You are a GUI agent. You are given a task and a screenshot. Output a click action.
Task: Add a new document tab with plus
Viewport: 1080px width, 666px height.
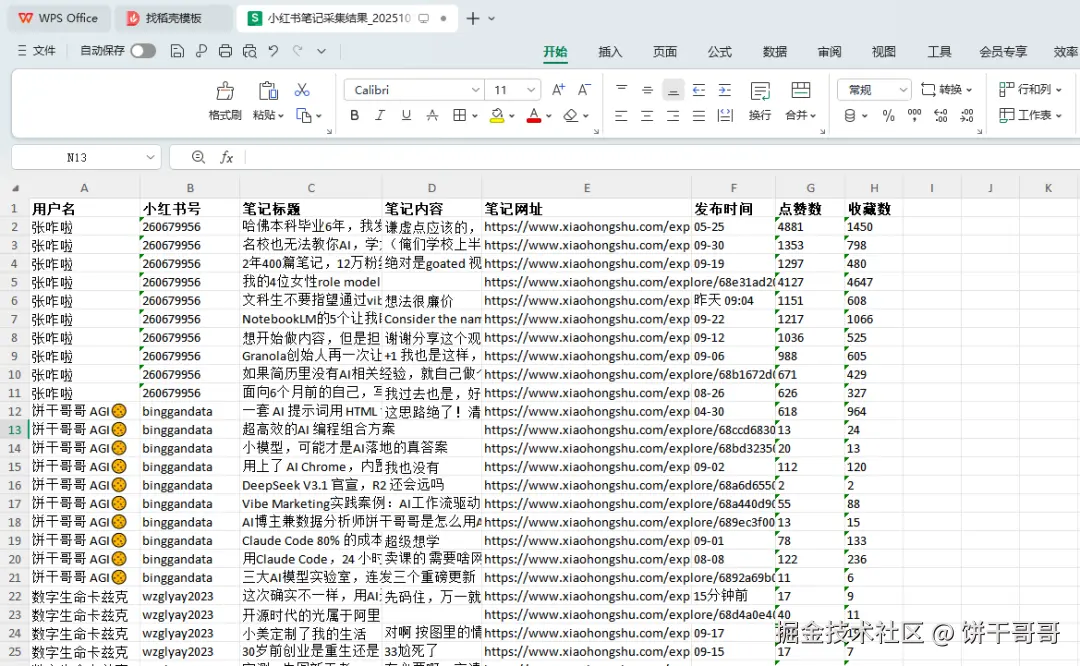(472, 19)
